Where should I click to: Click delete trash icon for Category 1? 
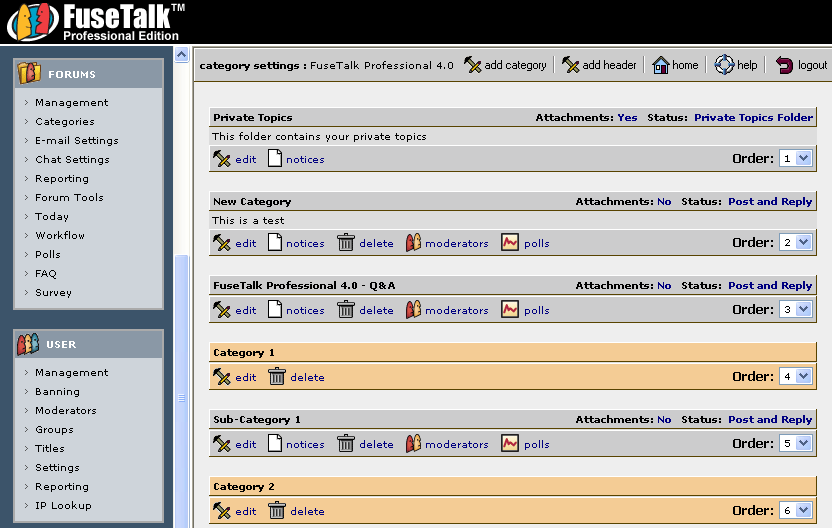tap(276, 377)
